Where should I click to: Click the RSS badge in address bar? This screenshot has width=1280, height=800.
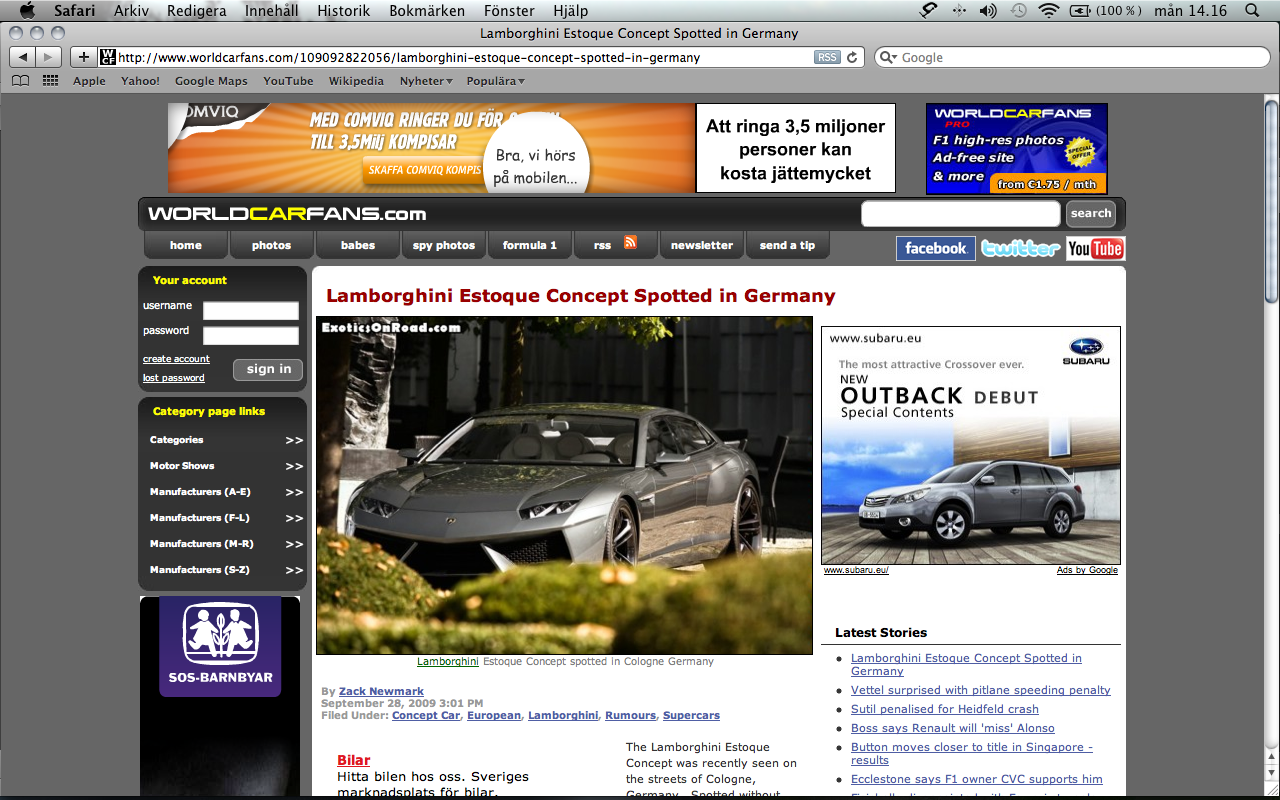(x=827, y=57)
